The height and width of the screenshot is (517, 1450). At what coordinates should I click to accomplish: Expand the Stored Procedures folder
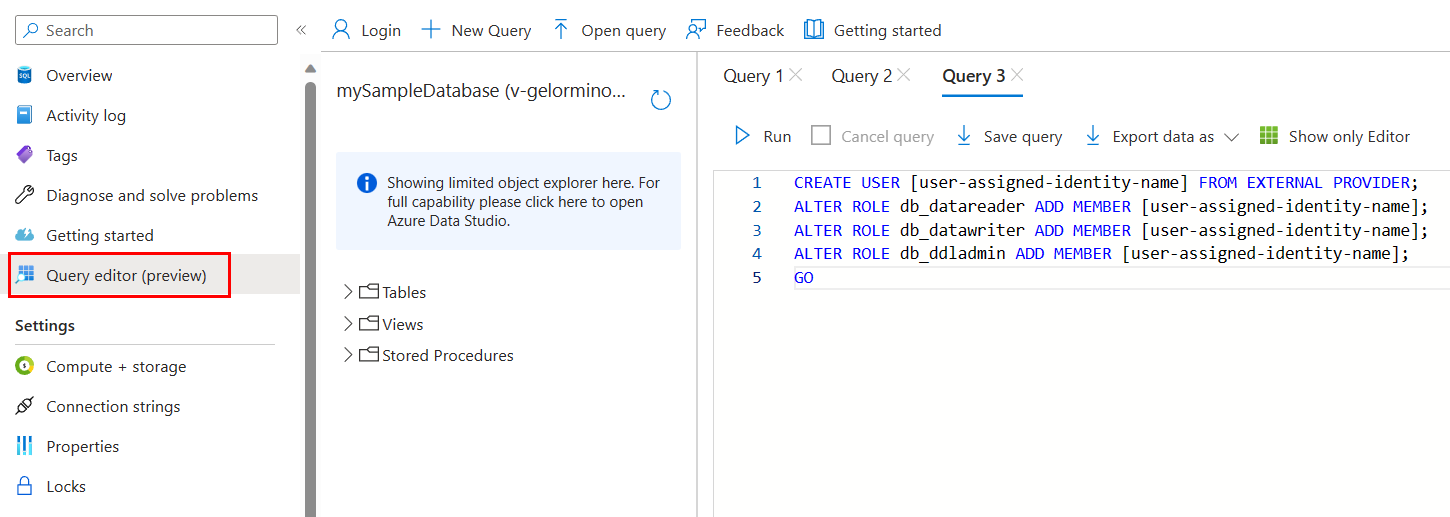[348, 355]
